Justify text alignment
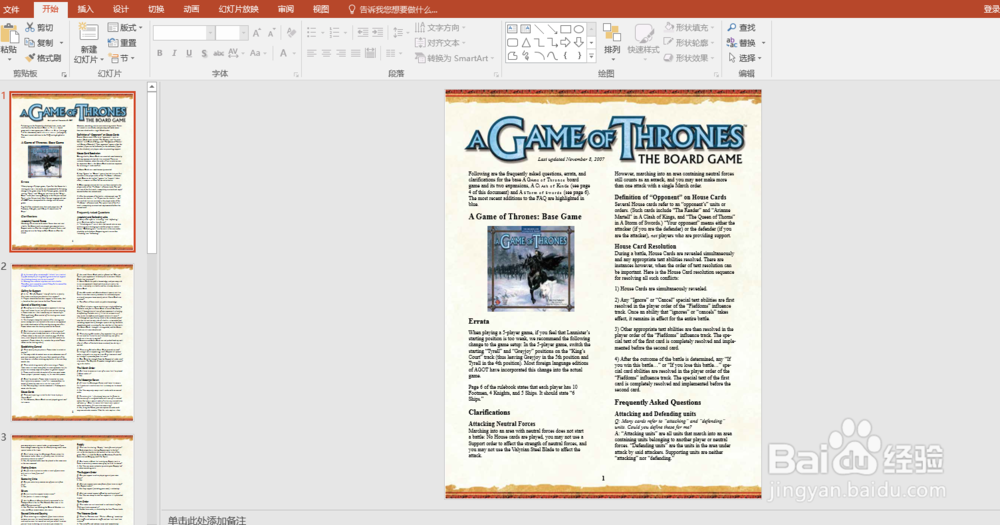 pos(356,54)
